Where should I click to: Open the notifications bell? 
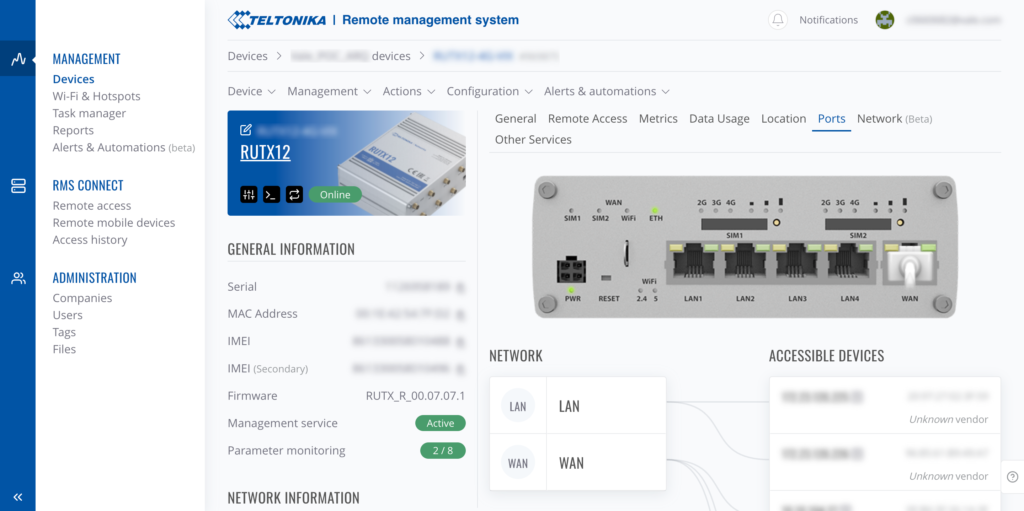pos(778,20)
